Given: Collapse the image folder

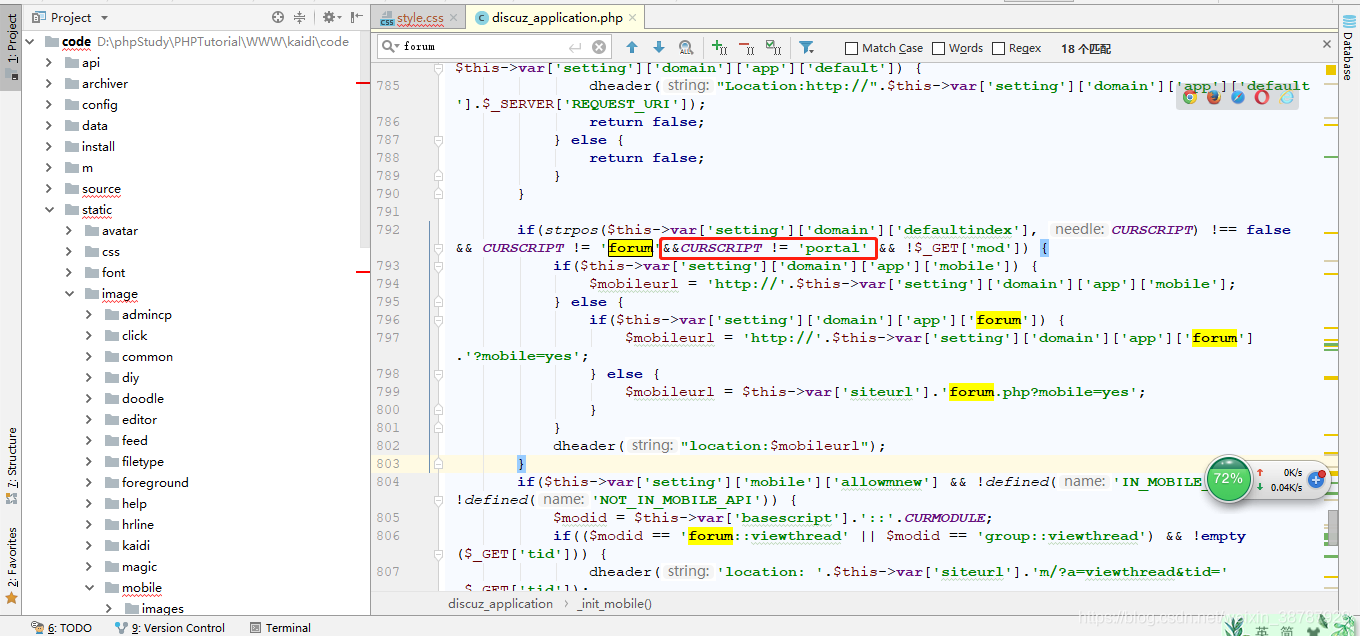Looking at the screenshot, I should 69,294.
